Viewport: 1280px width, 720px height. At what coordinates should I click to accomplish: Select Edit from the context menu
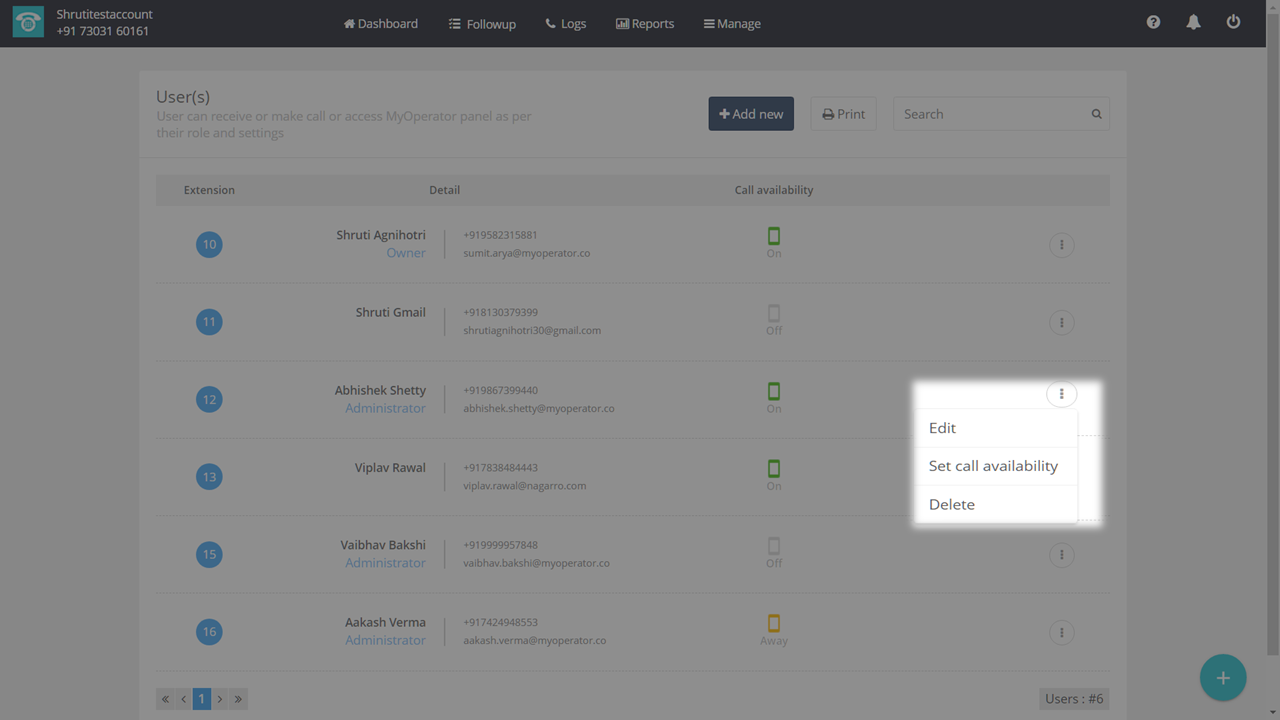(942, 428)
